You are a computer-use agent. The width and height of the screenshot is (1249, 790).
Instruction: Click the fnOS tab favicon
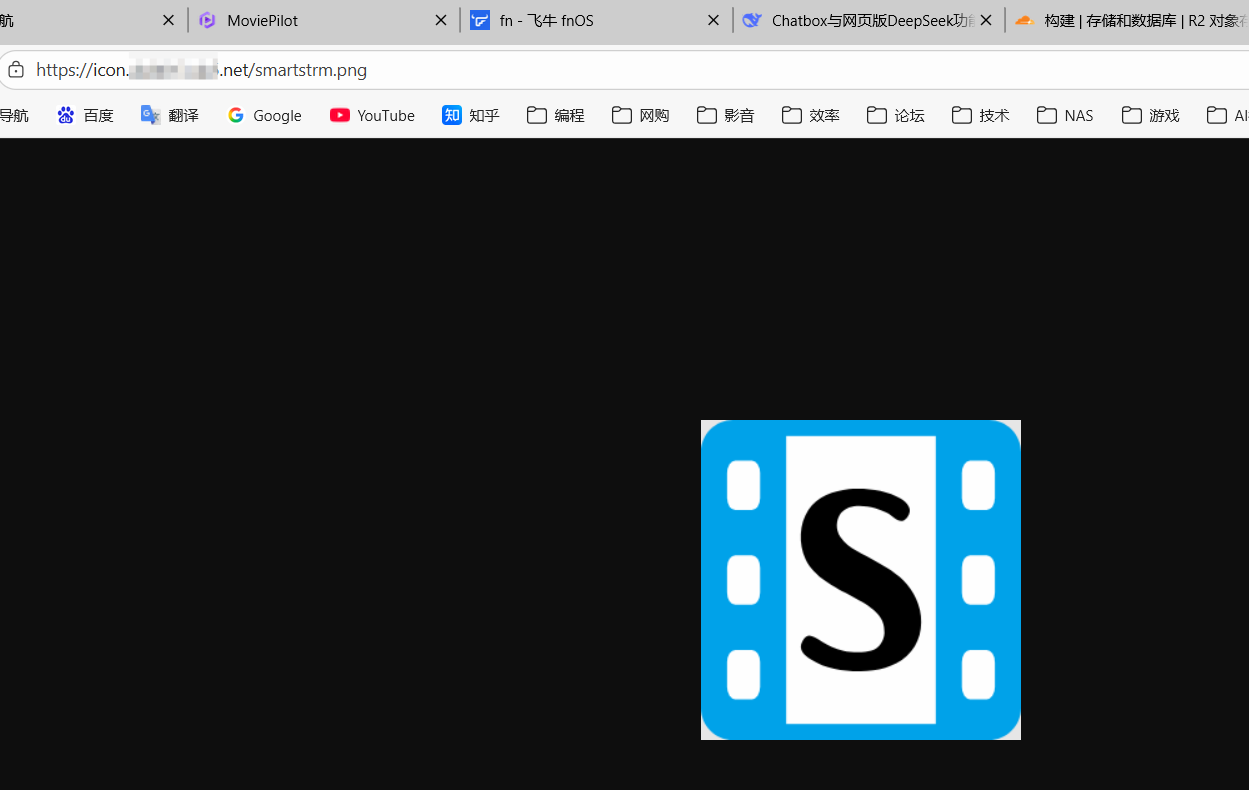(x=480, y=20)
